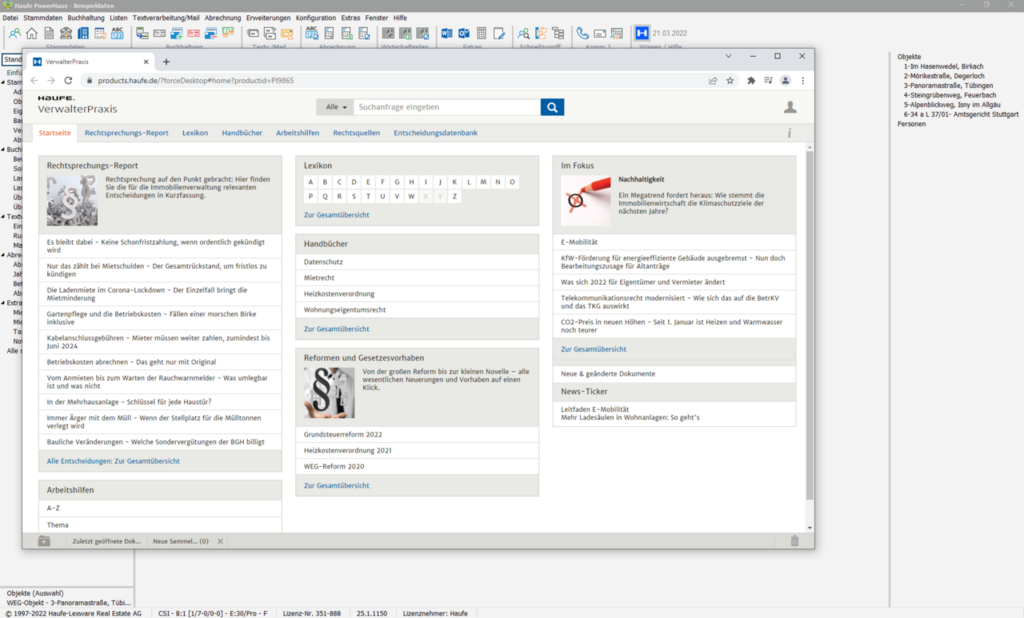Open the Nachhaltigkeit red pencil thumbnail
The width and height of the screenshot is (1024, 618).
(x=586, y=200)
